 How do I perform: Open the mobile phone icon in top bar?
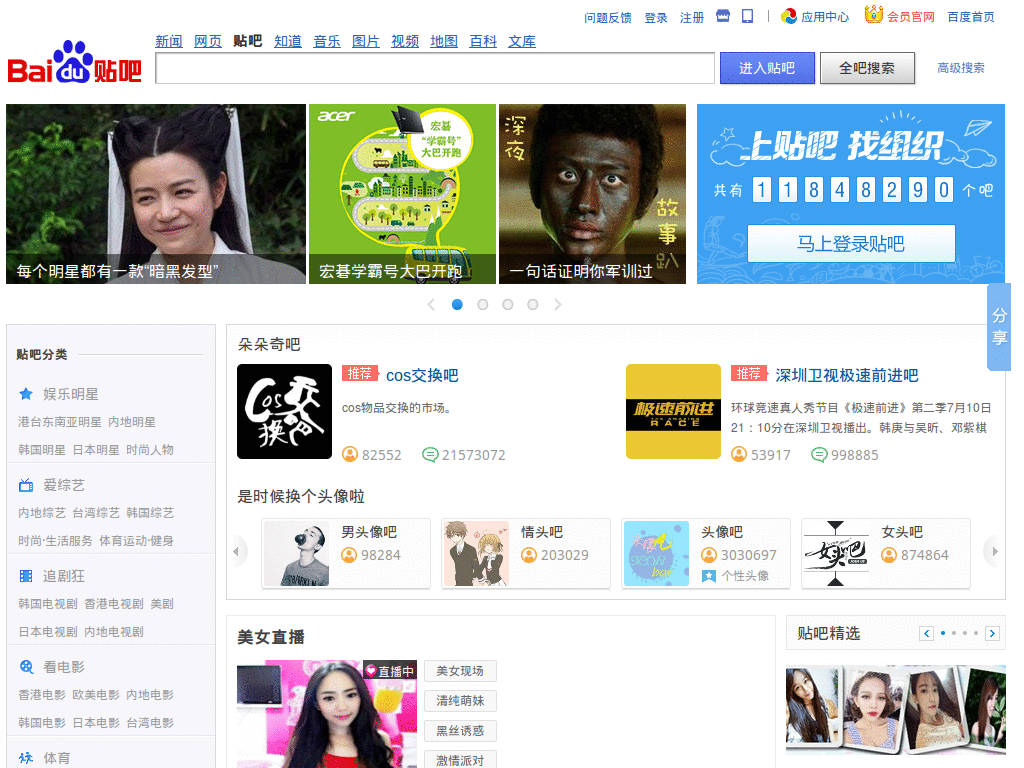click(747, 16)
